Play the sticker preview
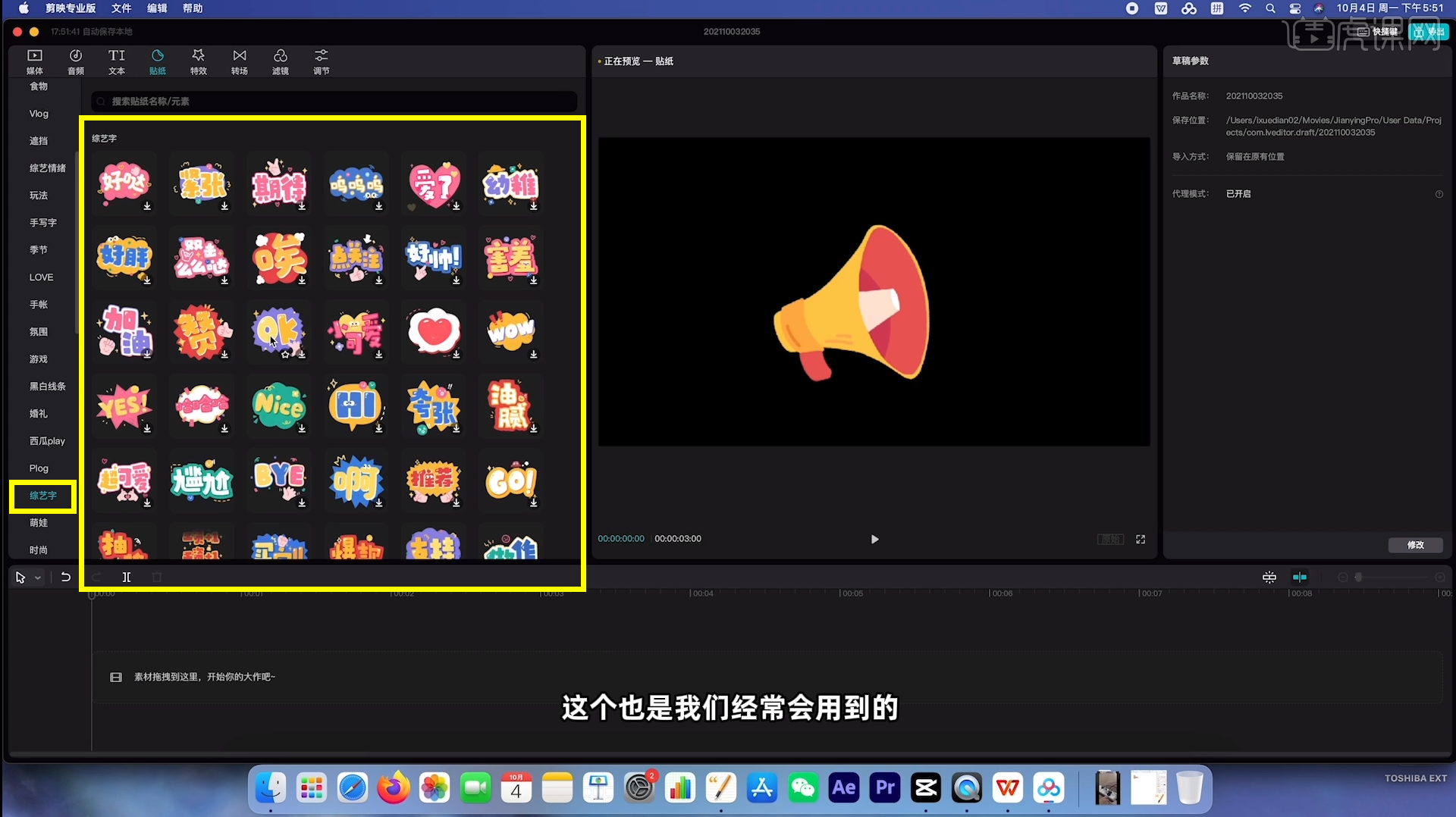Image resolution: width=1456 pixels, height=817 pixels. 874,539
